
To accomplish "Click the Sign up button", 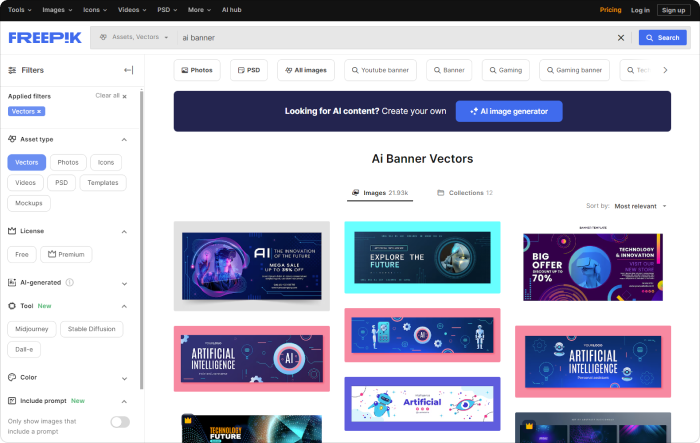I will coord(673,10).
